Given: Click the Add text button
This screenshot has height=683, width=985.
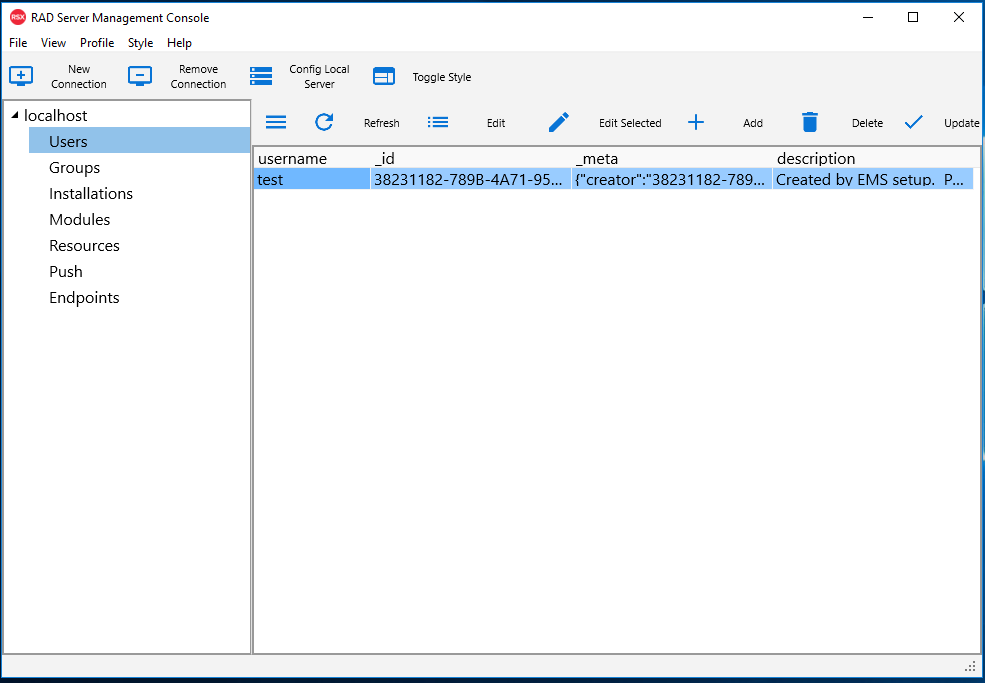Looking at the screenshot, I should tap(753, 123).
